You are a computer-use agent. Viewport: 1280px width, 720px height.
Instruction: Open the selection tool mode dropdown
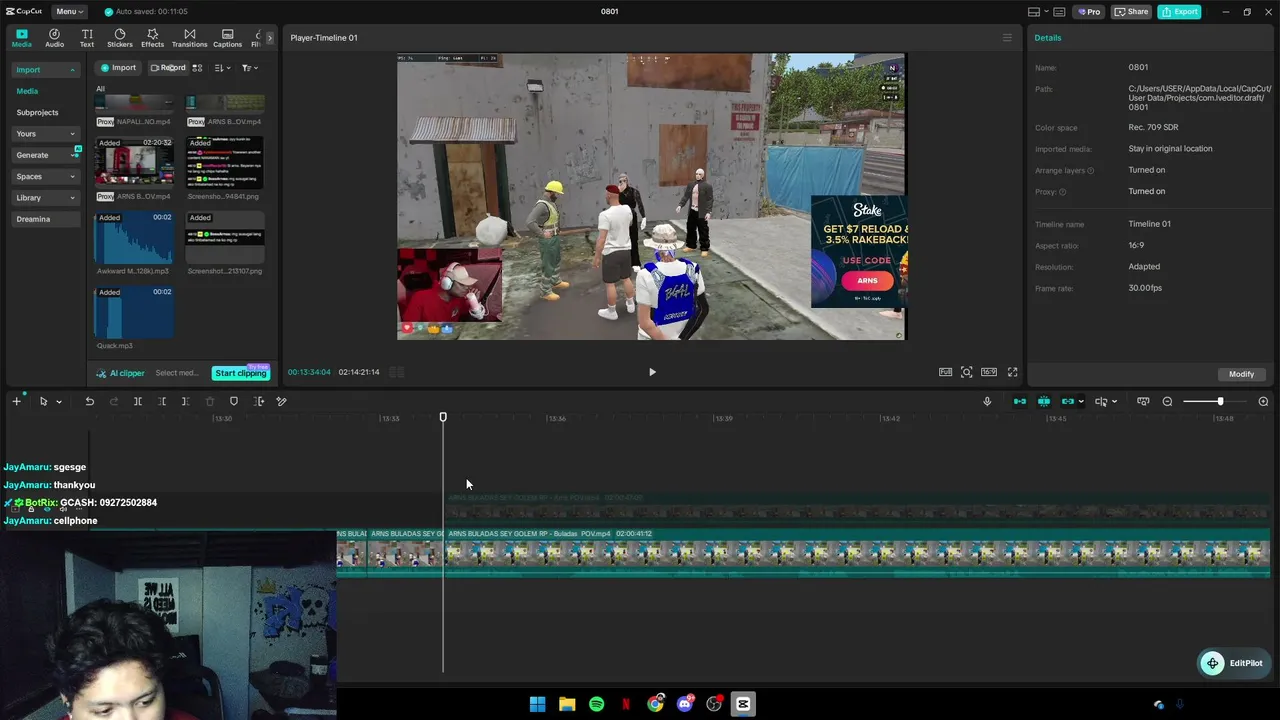[x=59, y=402]
